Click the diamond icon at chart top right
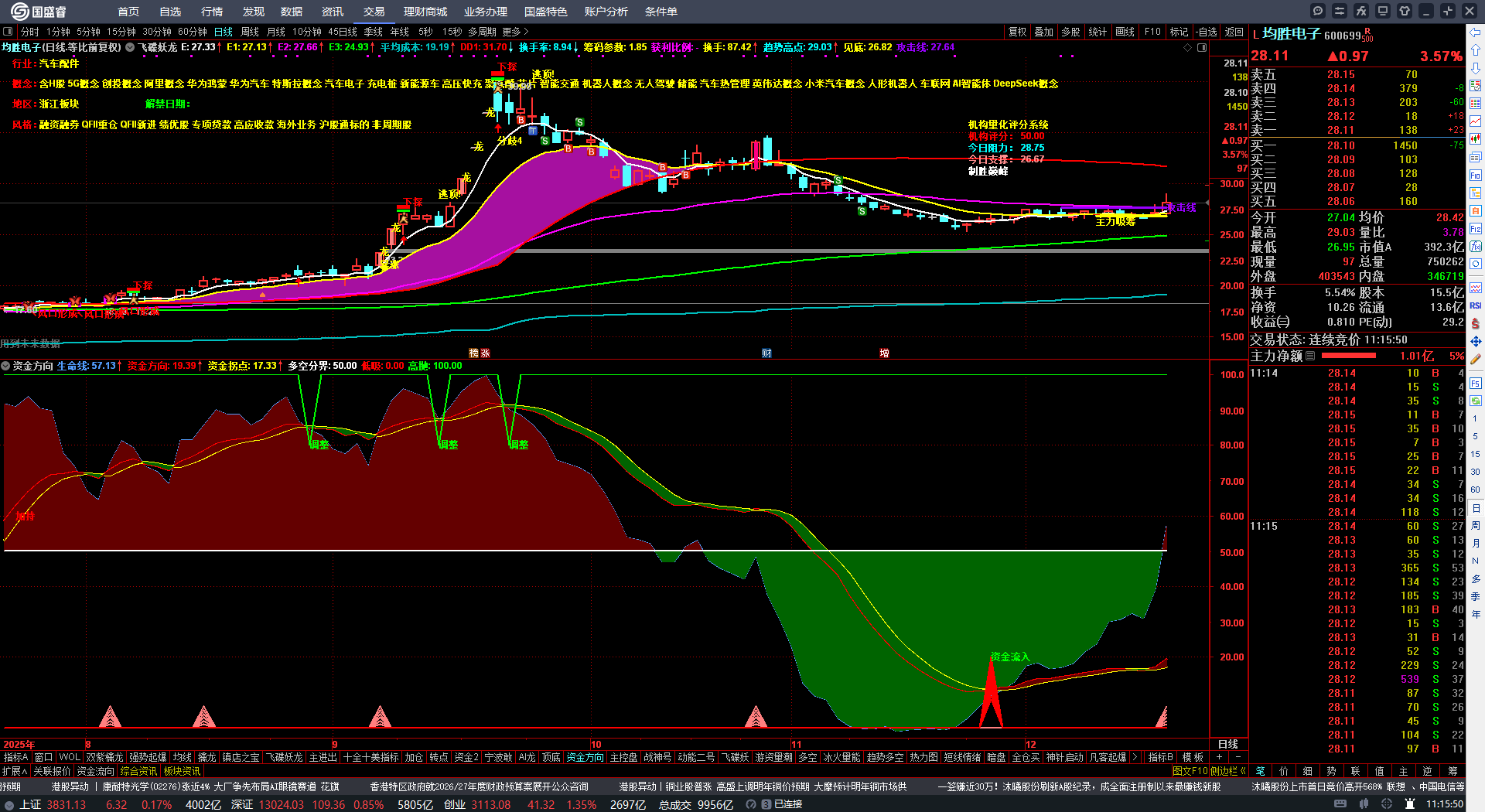 pos(1188,47)
